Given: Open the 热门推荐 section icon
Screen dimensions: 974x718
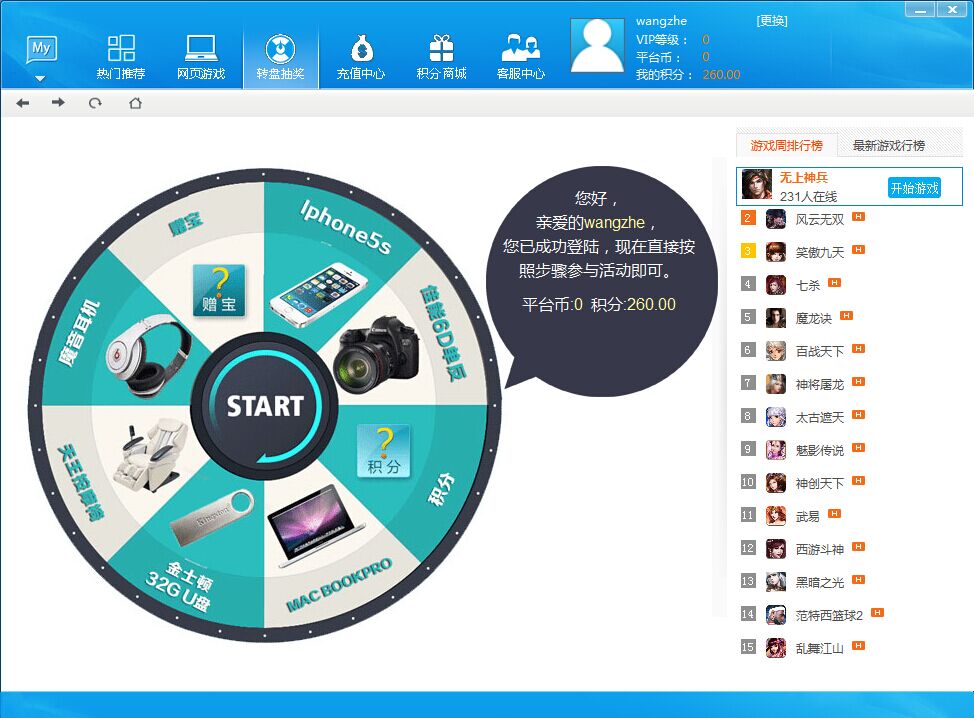Looking at the screenshot, I should click(x=121, y=48).
